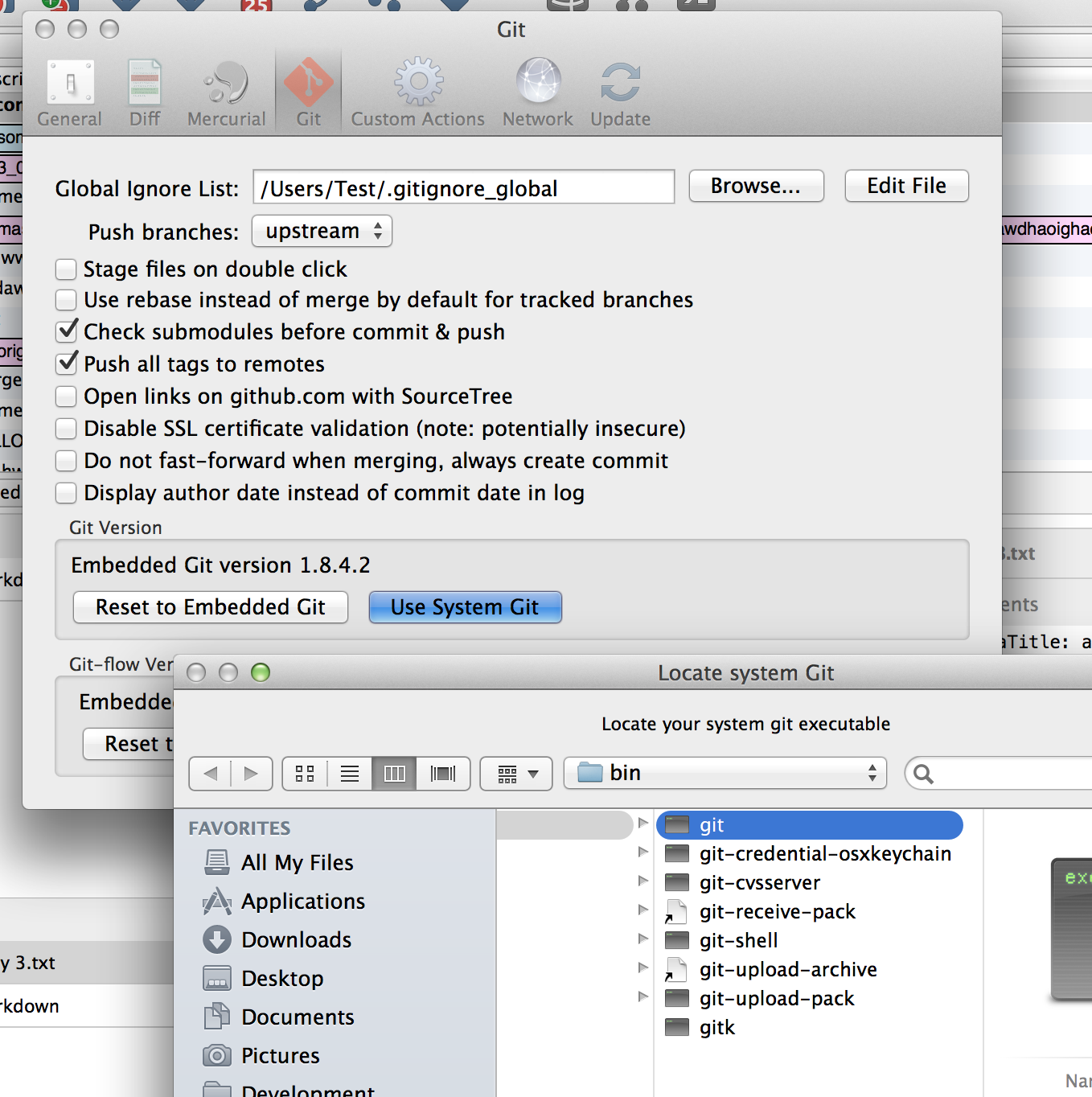Click Reset to Embedded Git
1092x1097 pixels.
tap(211, 607)
